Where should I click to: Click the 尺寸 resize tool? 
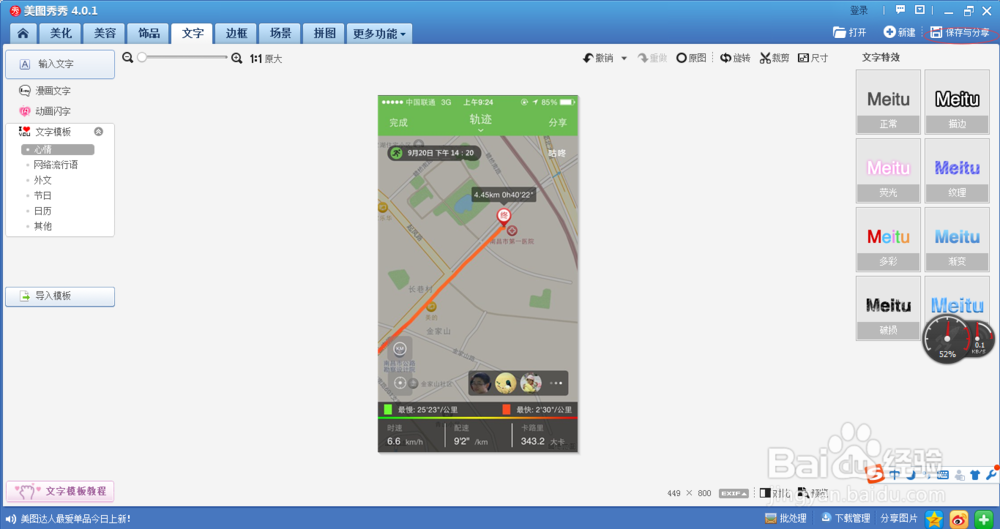(813, 58)
